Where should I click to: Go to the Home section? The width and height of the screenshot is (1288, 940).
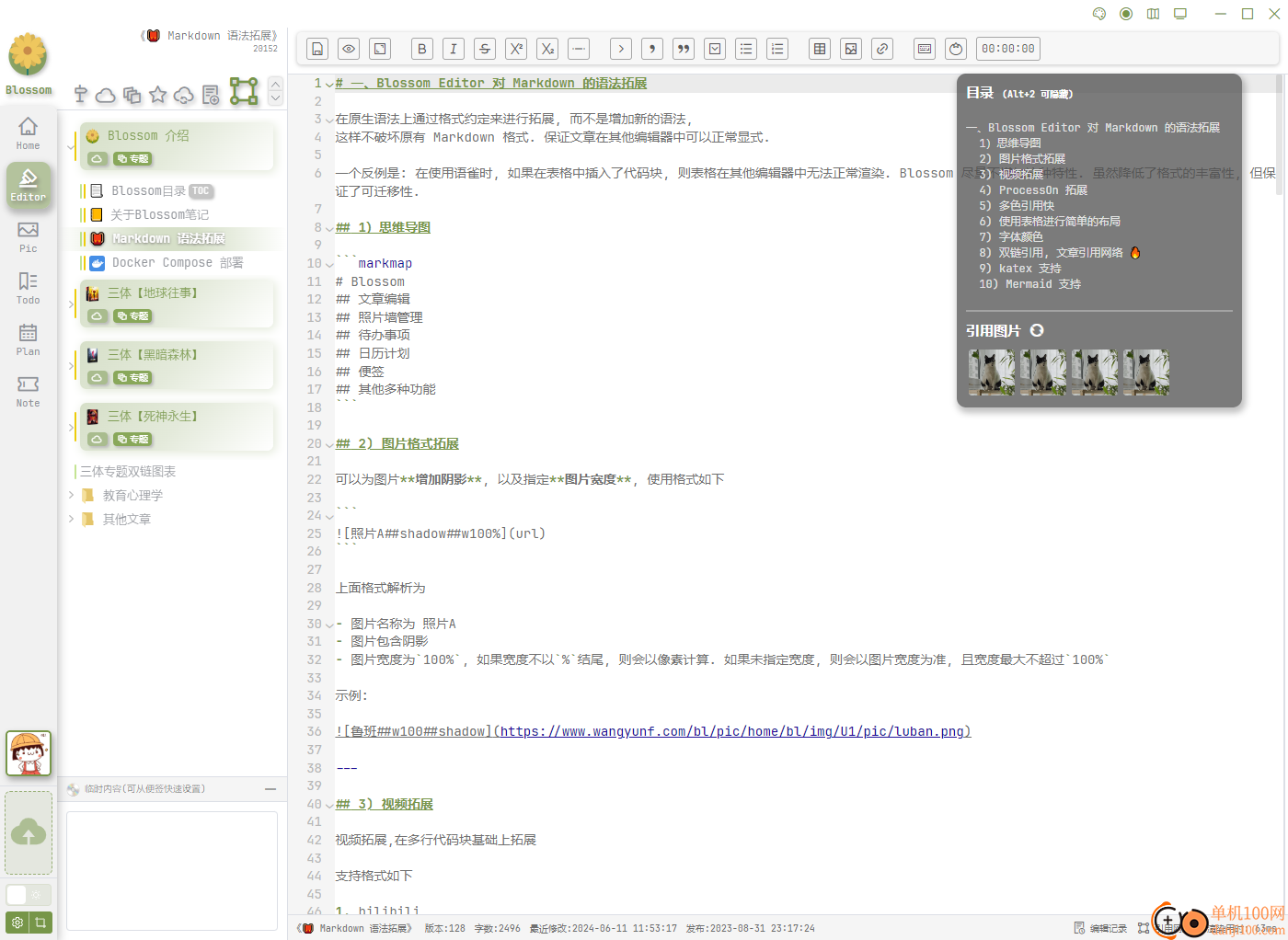(29, 133)
